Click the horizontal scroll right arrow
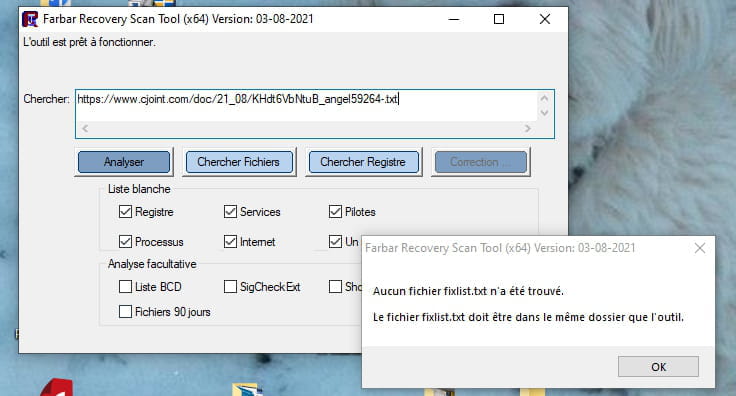 [x=528, y=129]
